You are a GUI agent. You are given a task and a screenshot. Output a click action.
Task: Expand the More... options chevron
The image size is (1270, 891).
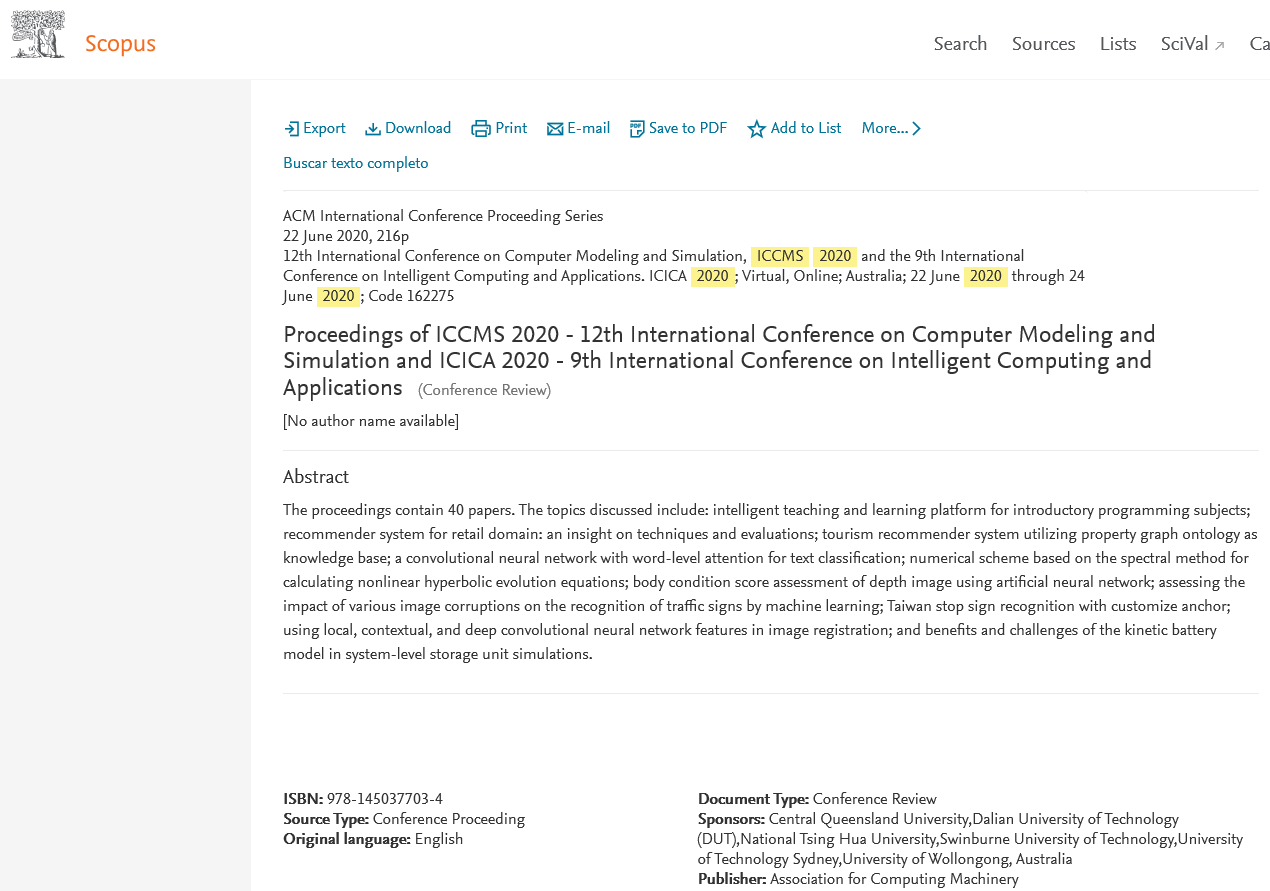(917, 128)
